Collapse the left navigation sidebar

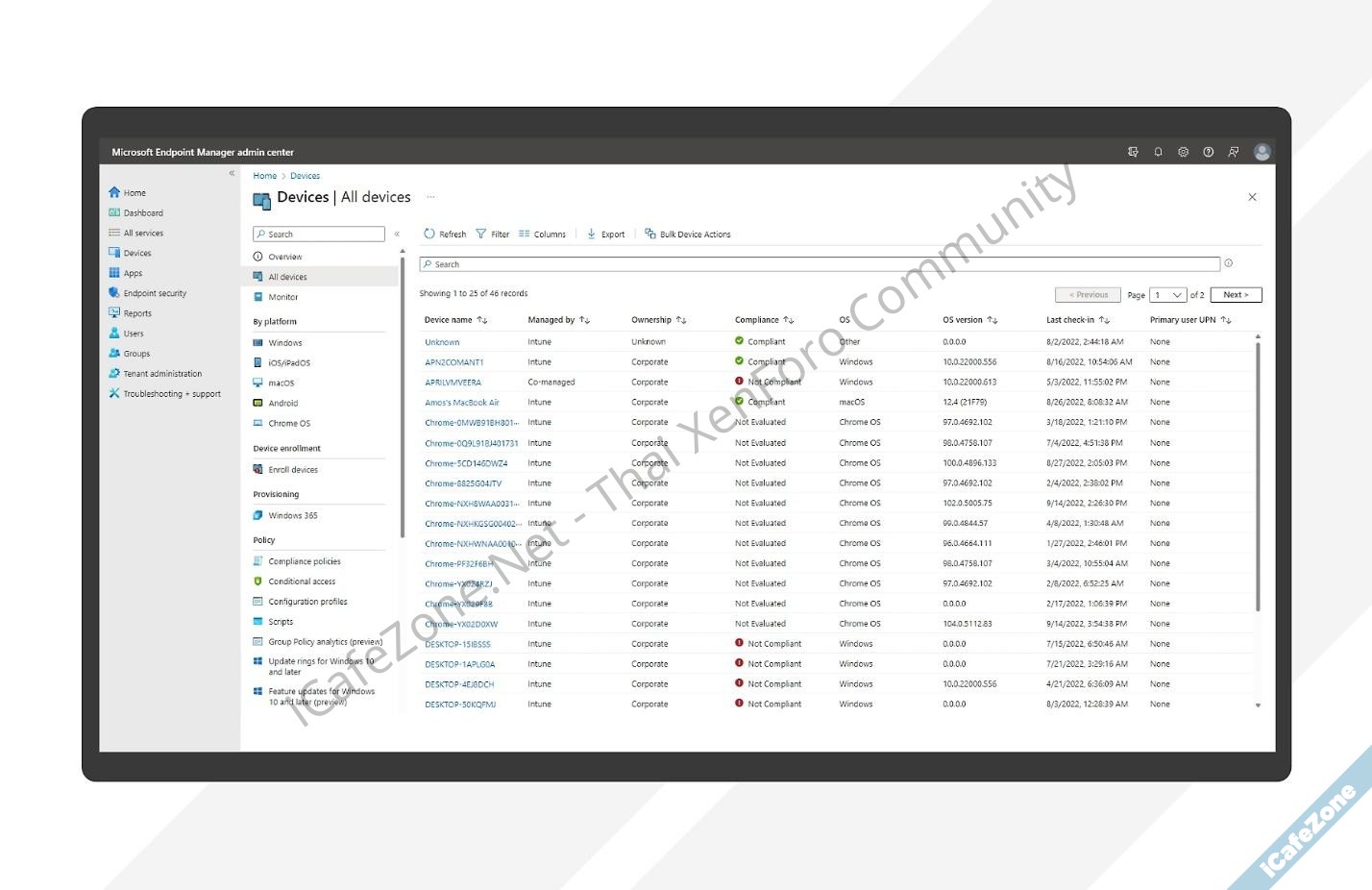click(x=232, y=174)
